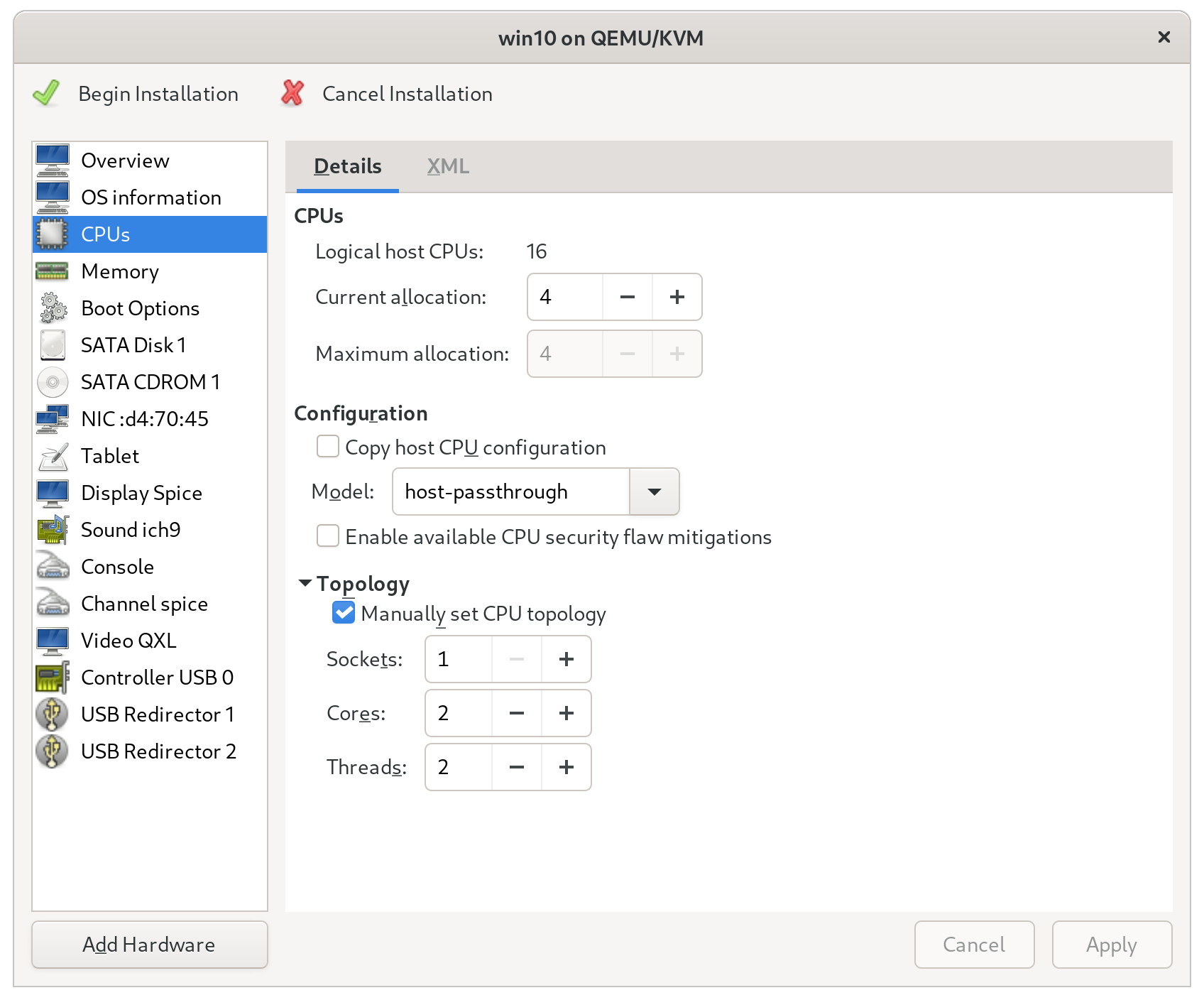This screenshot has width=1204, height=1000.
Task: Open the USB Redirector 2 icon
Action: (x=53, y=751)
